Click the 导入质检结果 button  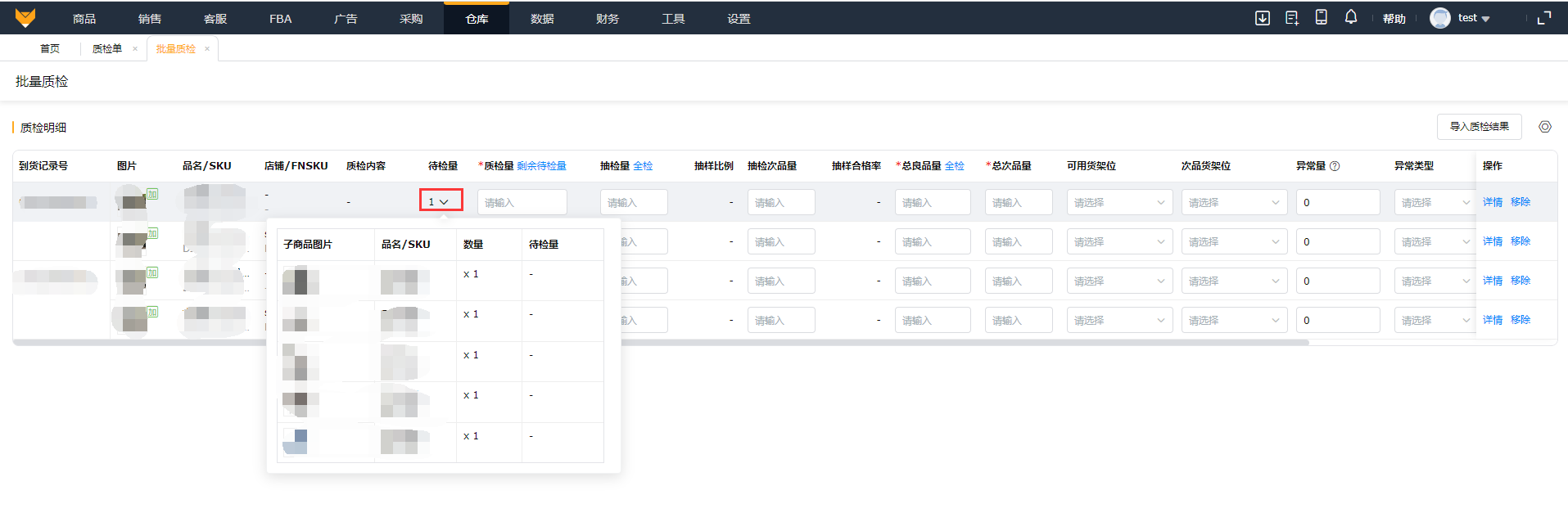[1479, 127]
